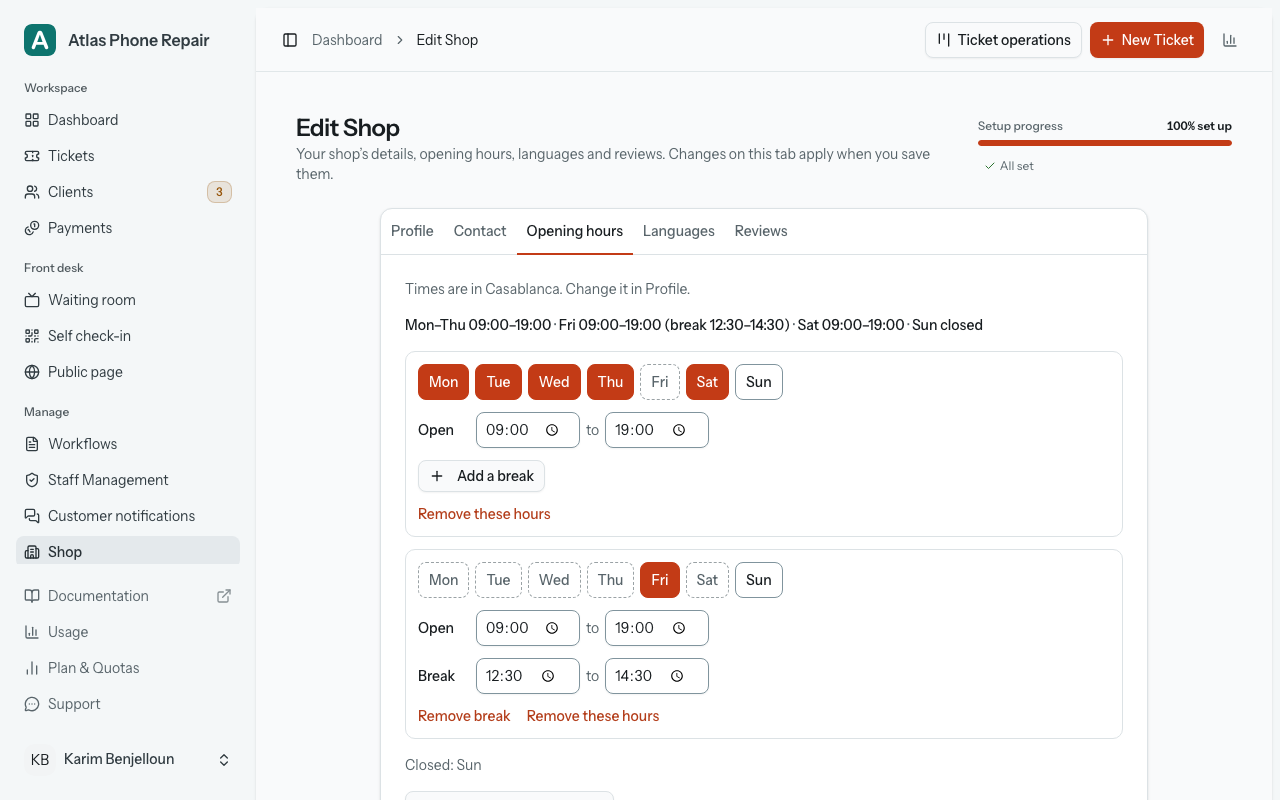This screenshot has width=1280, height=800.
Task: Switch to the Contact tab
Action: (480, 231)
